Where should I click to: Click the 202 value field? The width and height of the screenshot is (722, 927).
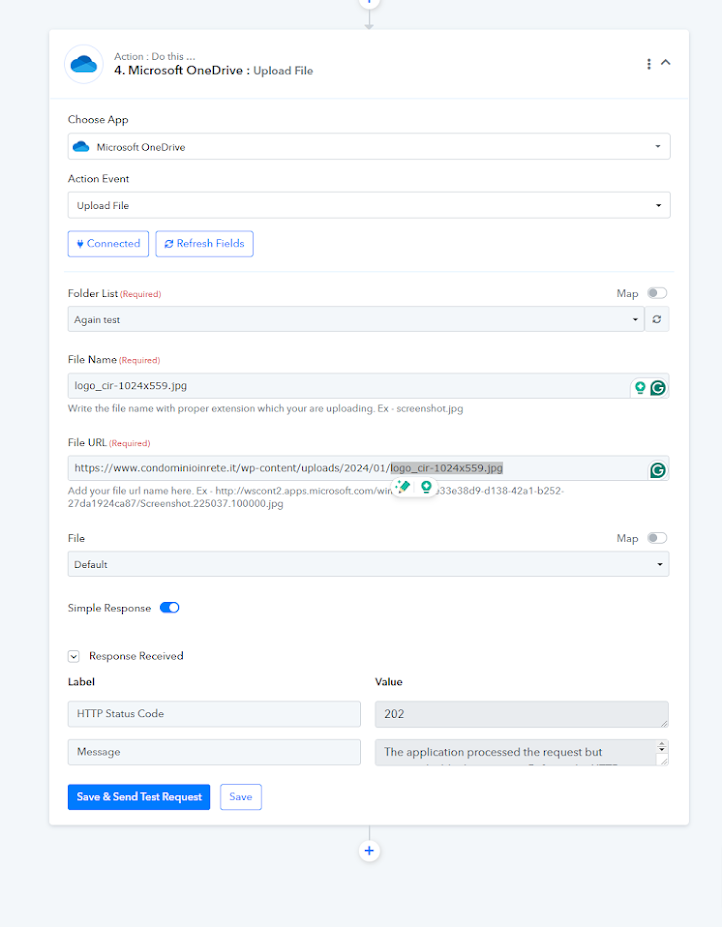pyautogui.click(x=522, y=714)
